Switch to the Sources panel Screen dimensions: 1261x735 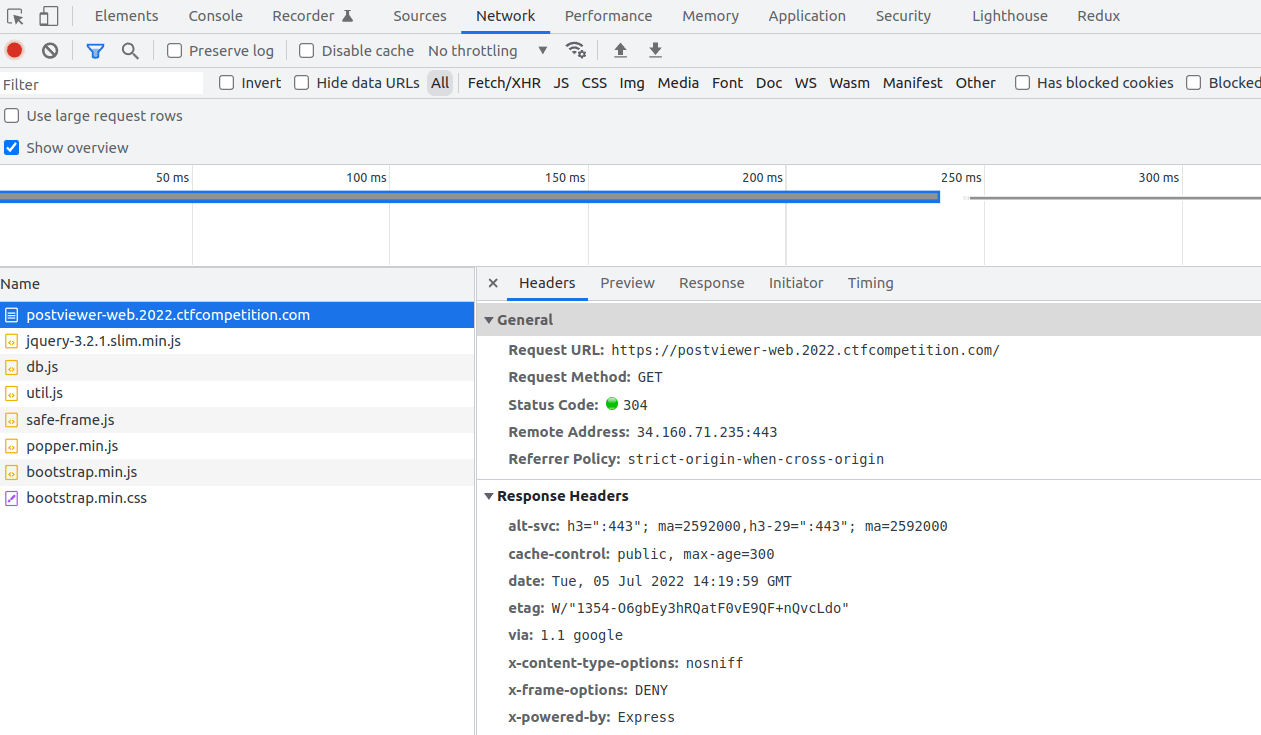point(420,16)
